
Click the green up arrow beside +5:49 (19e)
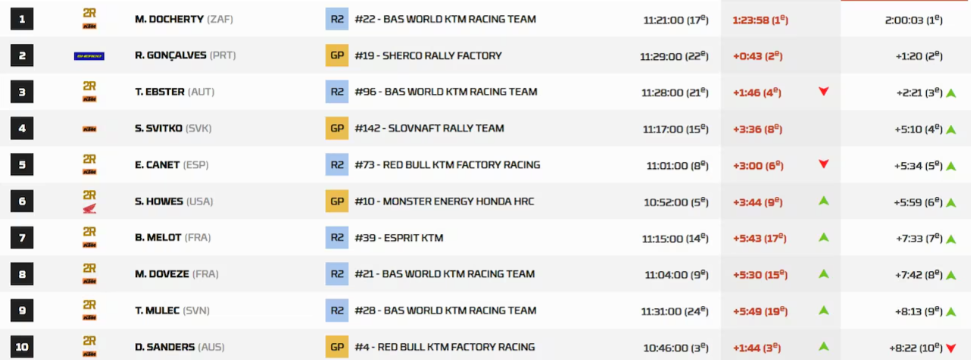point(824,310)
